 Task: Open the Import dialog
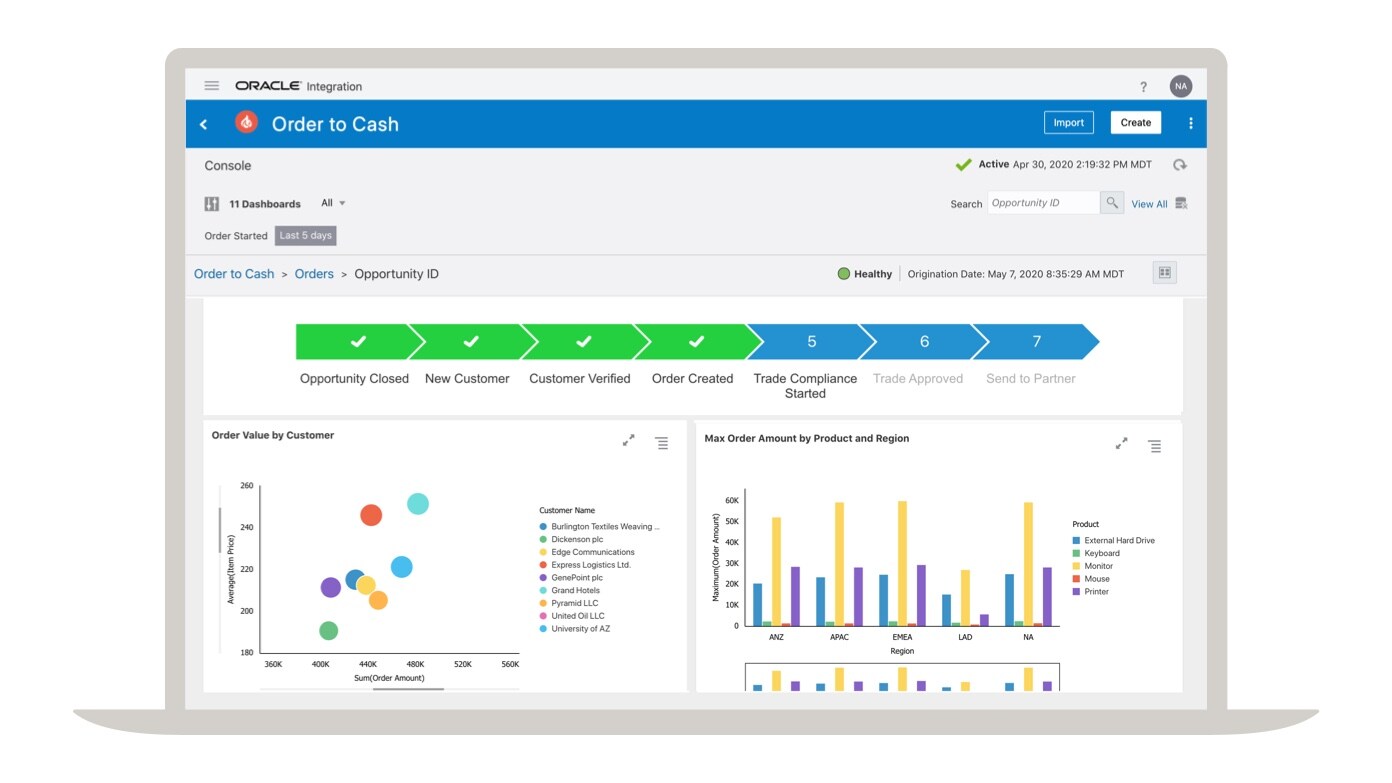(1068, 122)
